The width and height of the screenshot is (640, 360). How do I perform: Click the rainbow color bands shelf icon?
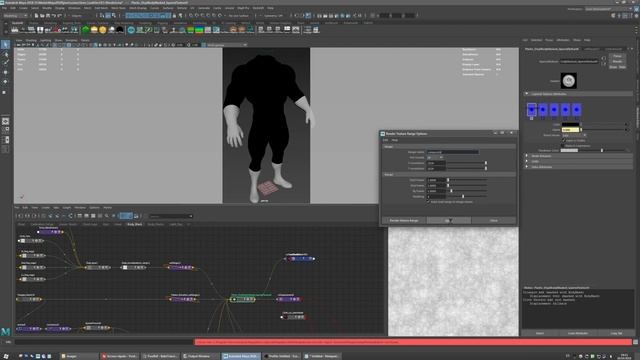[x=199, y=30]
